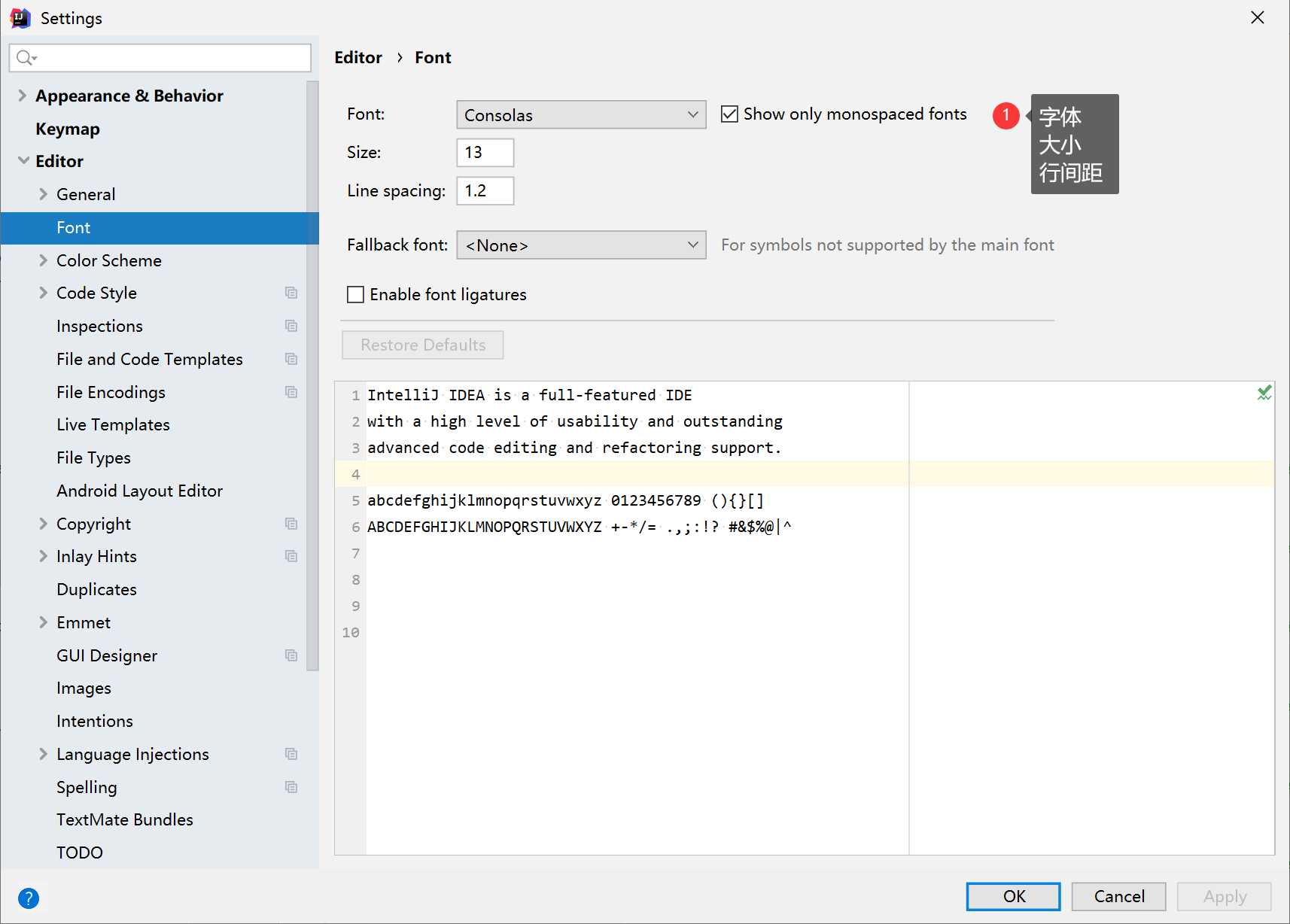This screenshot has height=924, width=1290.
Task: Click the Cancel button
Action: coord(1118,896)
